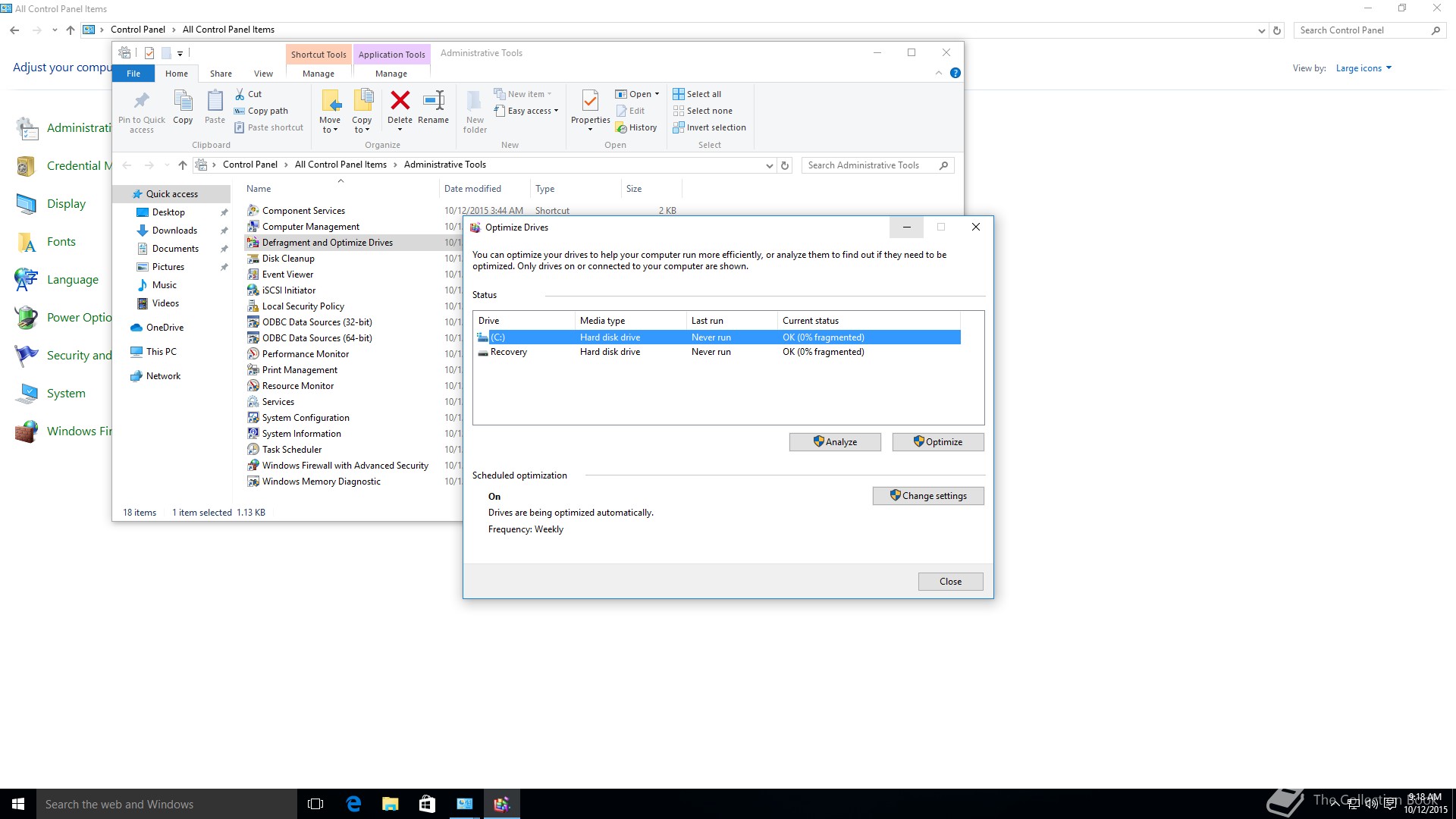Open the Display item in Control Panel
The height and width of the screenshot is (819, 1456).
coord(50,204)
